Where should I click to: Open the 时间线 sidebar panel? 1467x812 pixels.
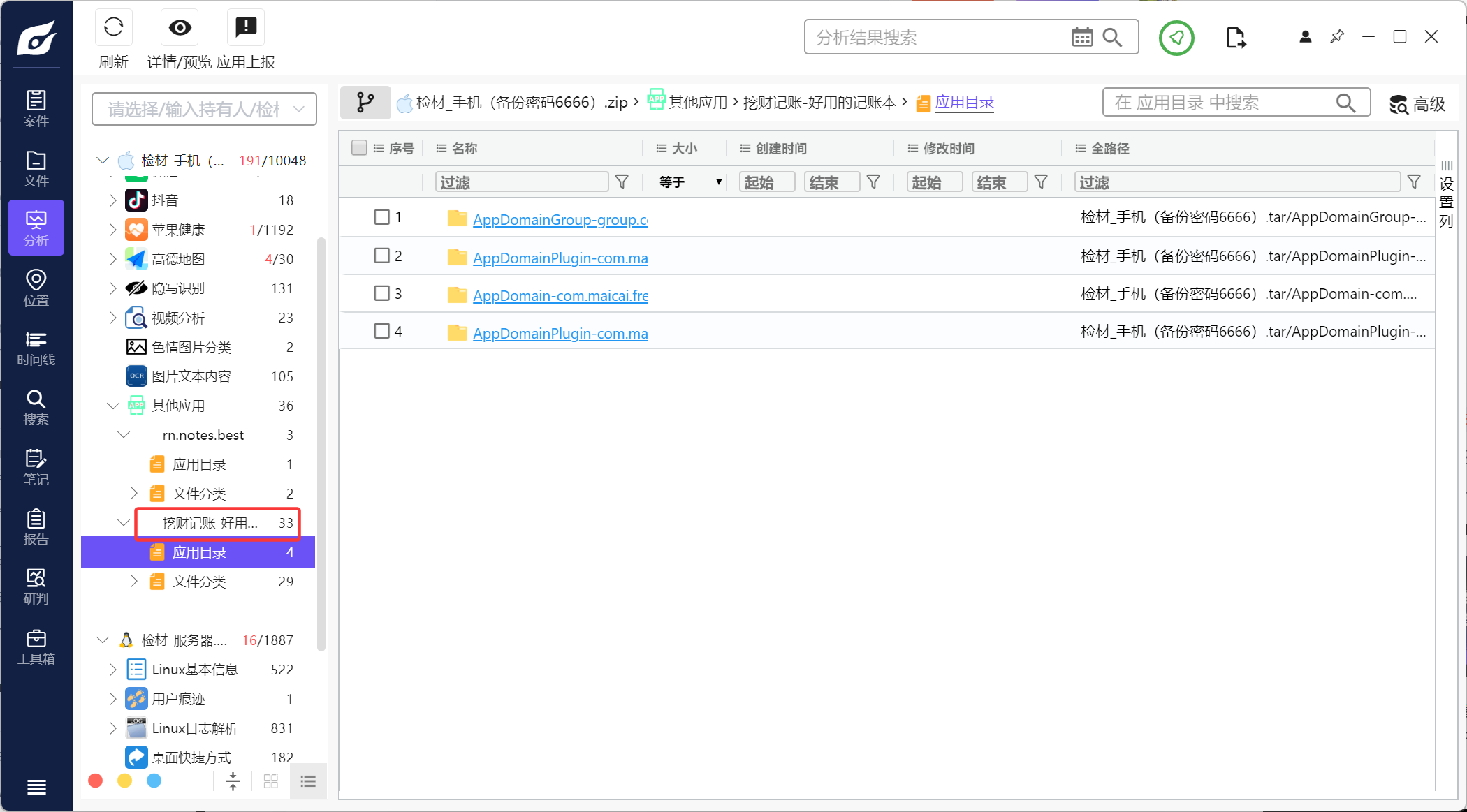36,348
